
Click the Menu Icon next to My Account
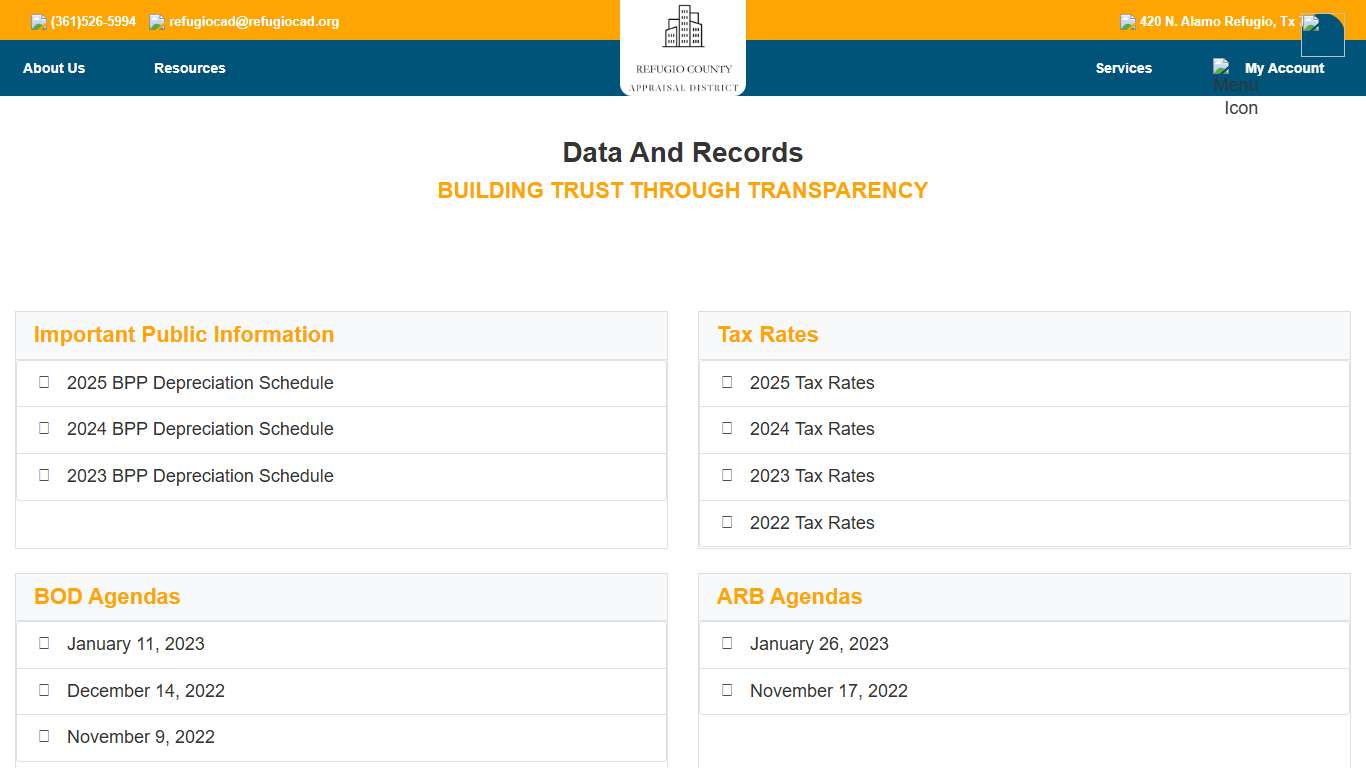pos(1222,68)
